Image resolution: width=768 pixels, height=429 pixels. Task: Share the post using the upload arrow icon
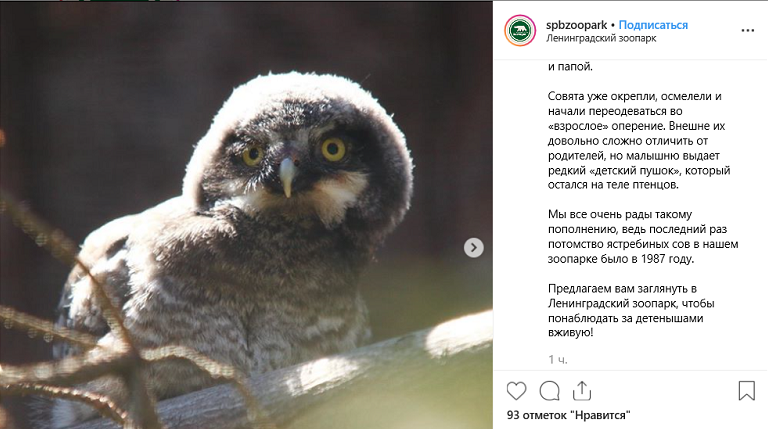pyautogui.click(x=582, y=391)
